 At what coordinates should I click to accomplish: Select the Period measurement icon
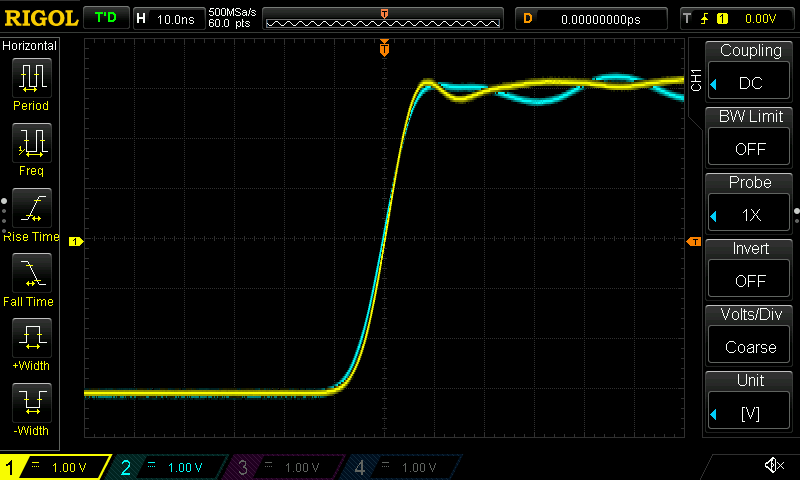click(32, 78)
